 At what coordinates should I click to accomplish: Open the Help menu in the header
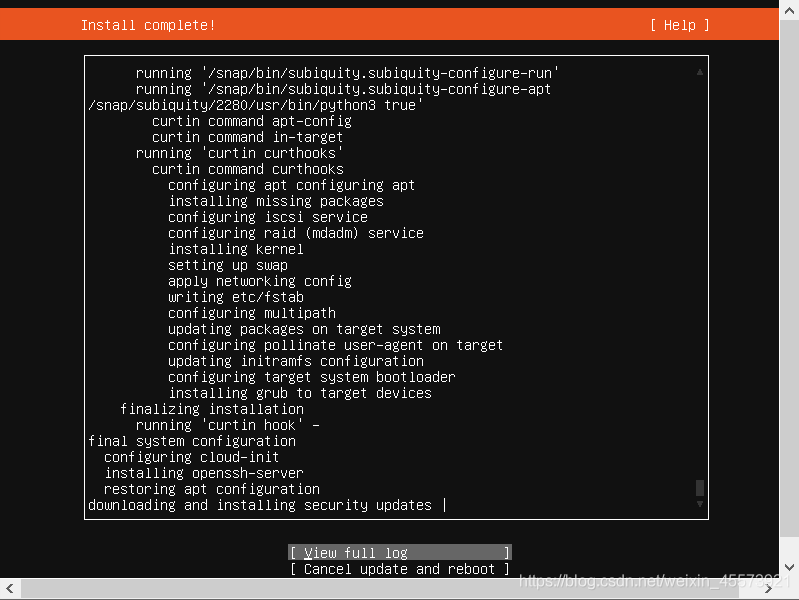(x=680, y=25)
